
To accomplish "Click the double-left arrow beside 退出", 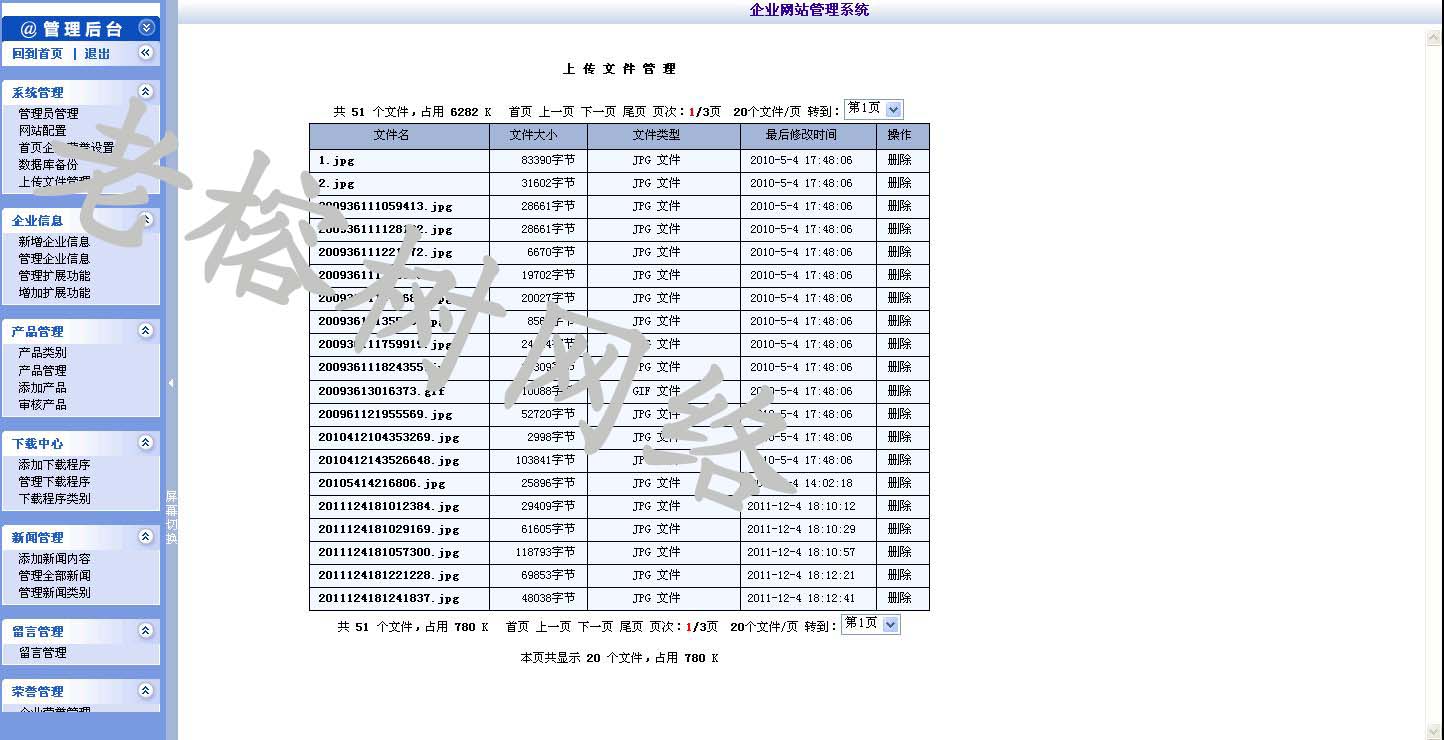I will [x=146, y=52].
